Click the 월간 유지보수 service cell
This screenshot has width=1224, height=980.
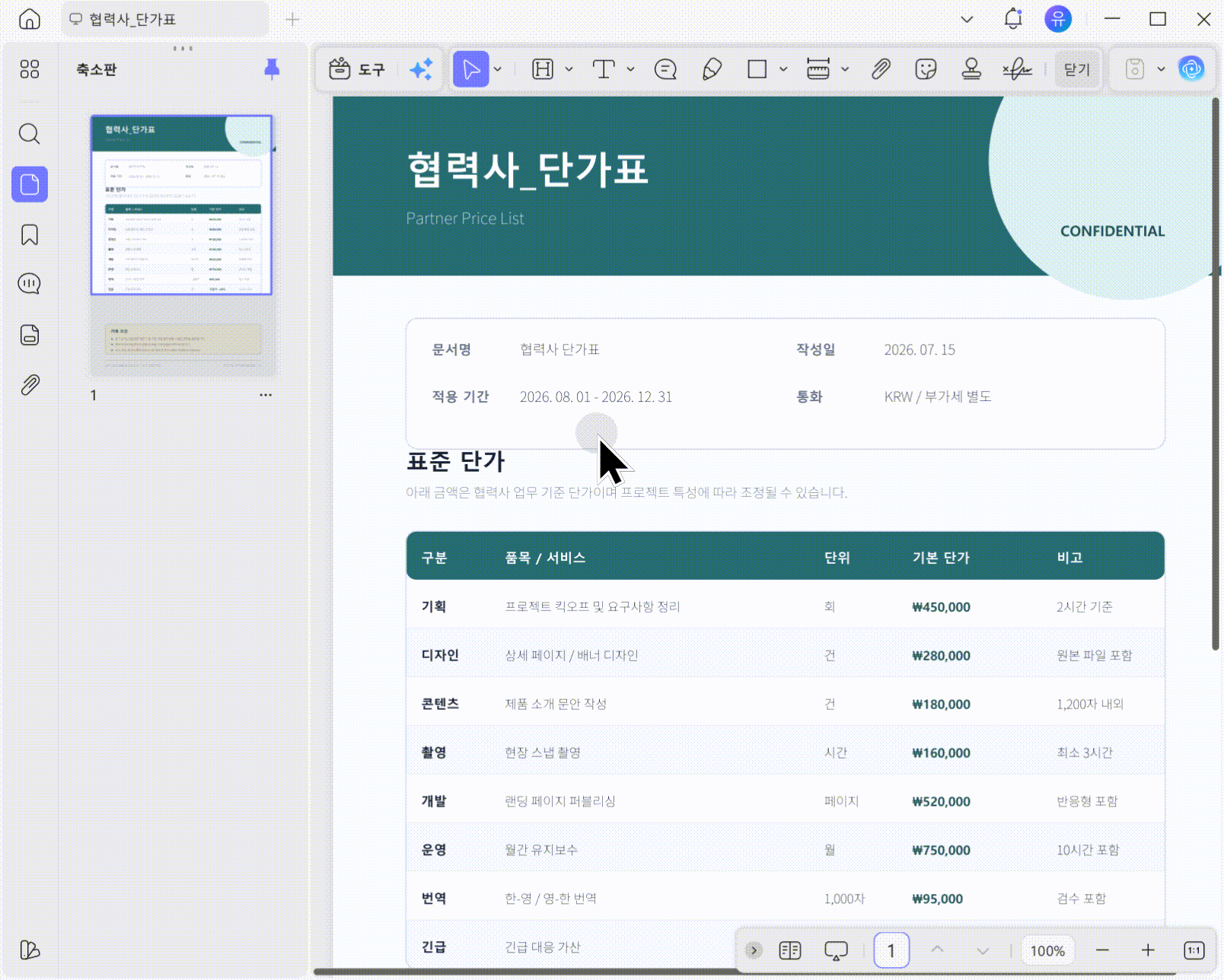pos(541,850)
